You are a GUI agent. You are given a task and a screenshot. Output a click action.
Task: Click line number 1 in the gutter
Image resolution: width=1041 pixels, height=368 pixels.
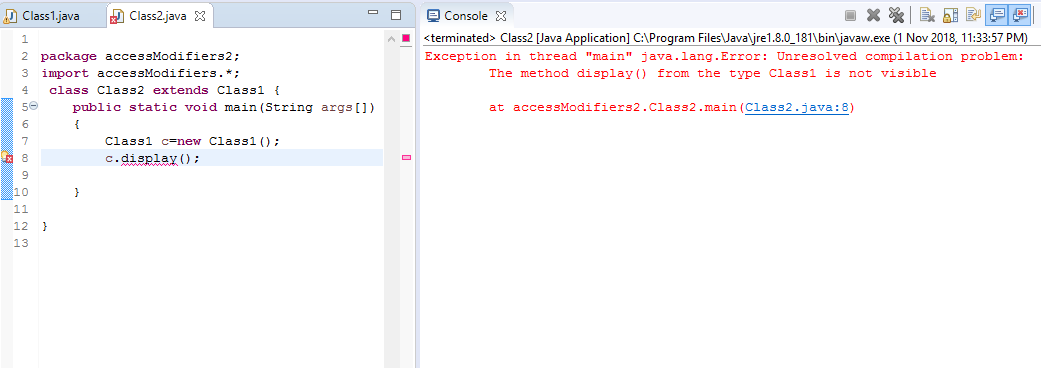click(25, 39)
